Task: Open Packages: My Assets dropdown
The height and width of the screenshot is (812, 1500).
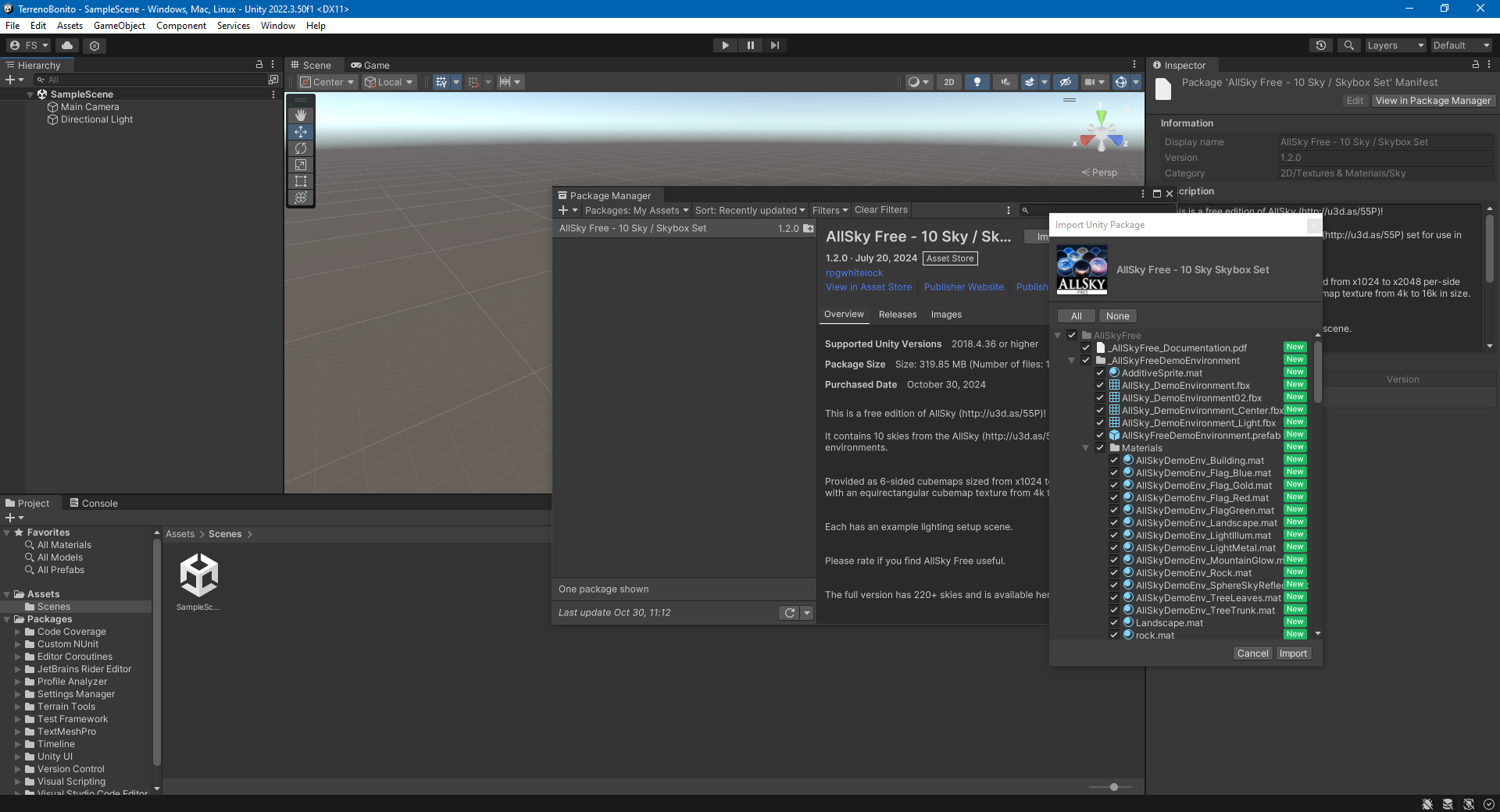Action: click(637, 210)
